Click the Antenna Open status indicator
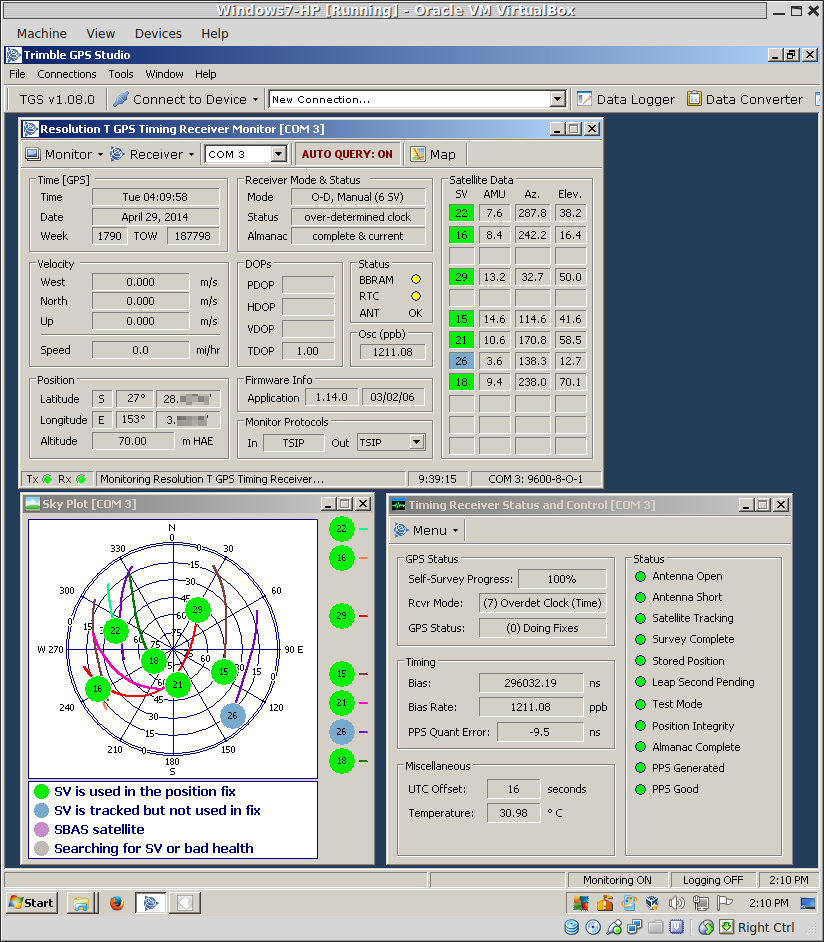Viewport: 824px width, 942px height. coord(641,576)
